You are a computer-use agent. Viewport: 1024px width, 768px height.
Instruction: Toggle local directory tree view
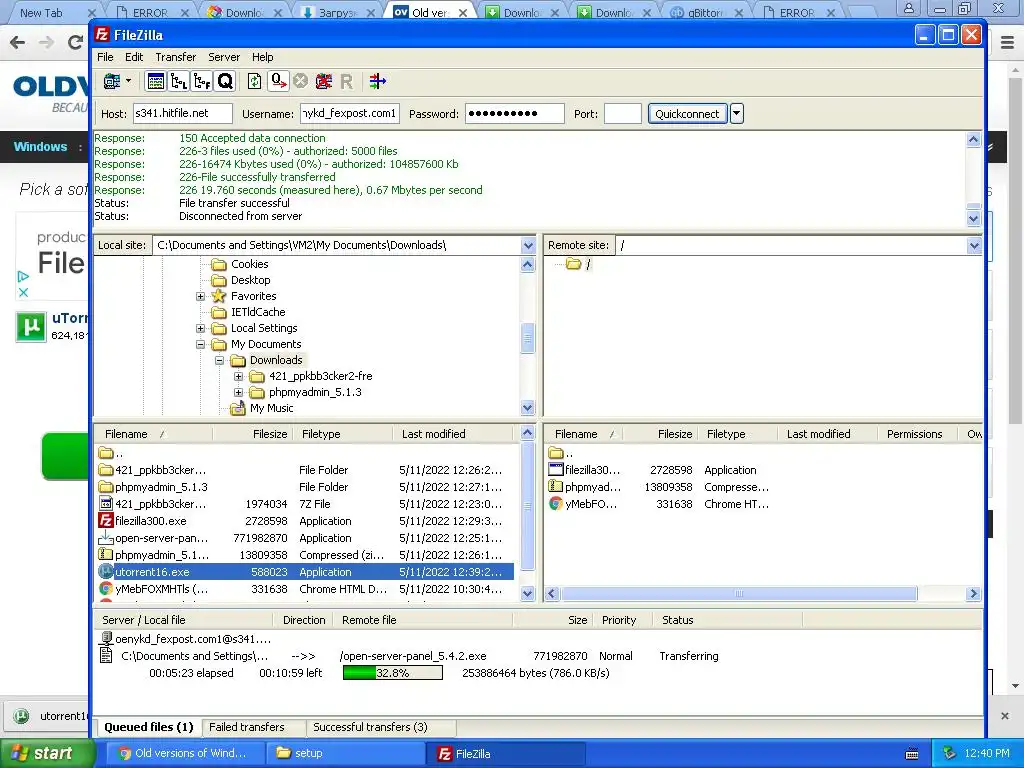(x=179, y=81)
